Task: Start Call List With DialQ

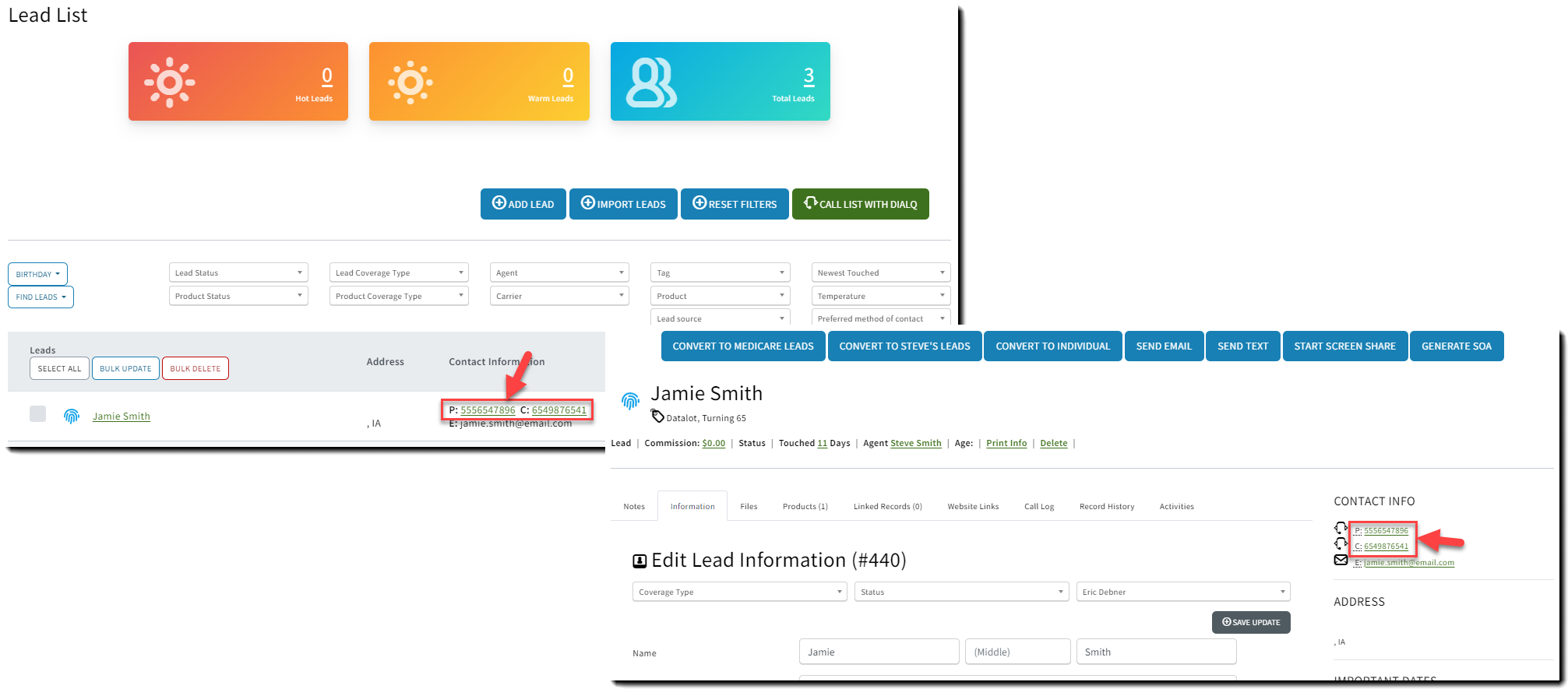Action: click(x=861, y=204)
